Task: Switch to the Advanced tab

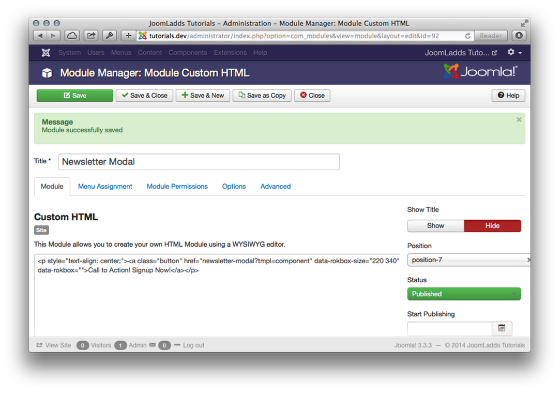Action: point(275,186)
